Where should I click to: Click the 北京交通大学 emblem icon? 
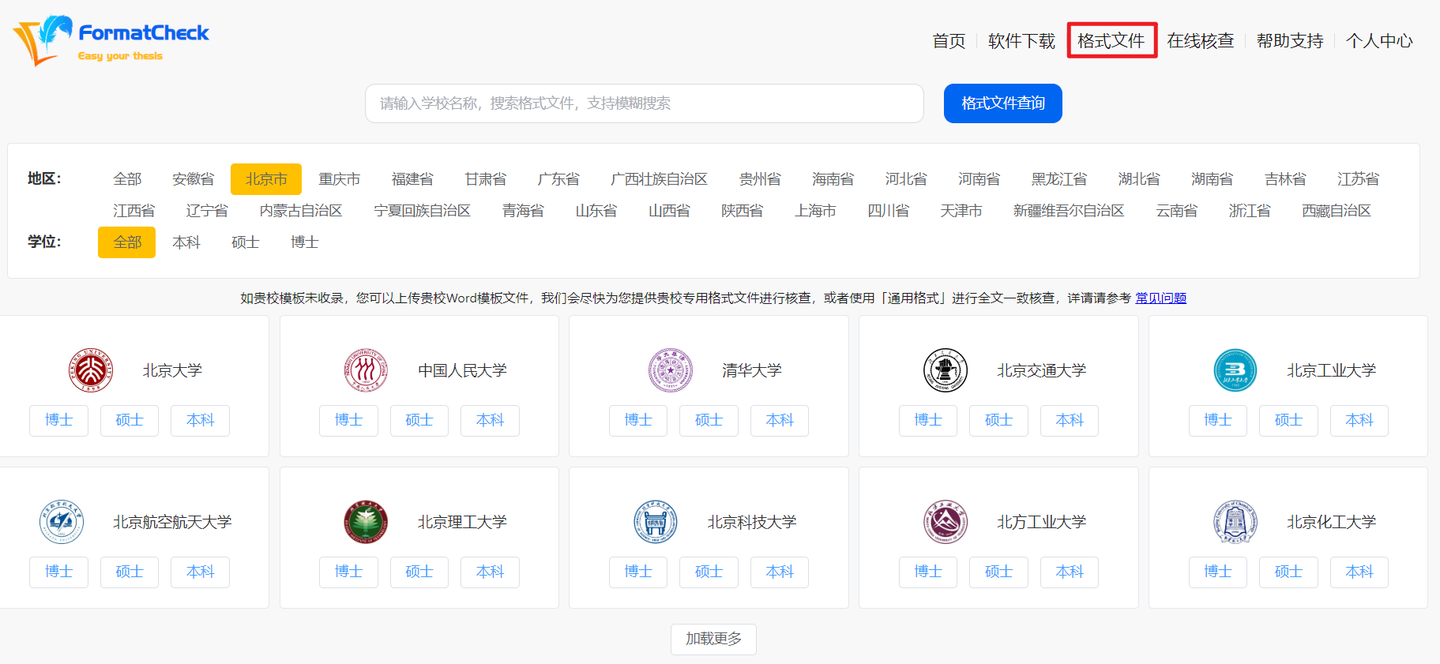945,370
